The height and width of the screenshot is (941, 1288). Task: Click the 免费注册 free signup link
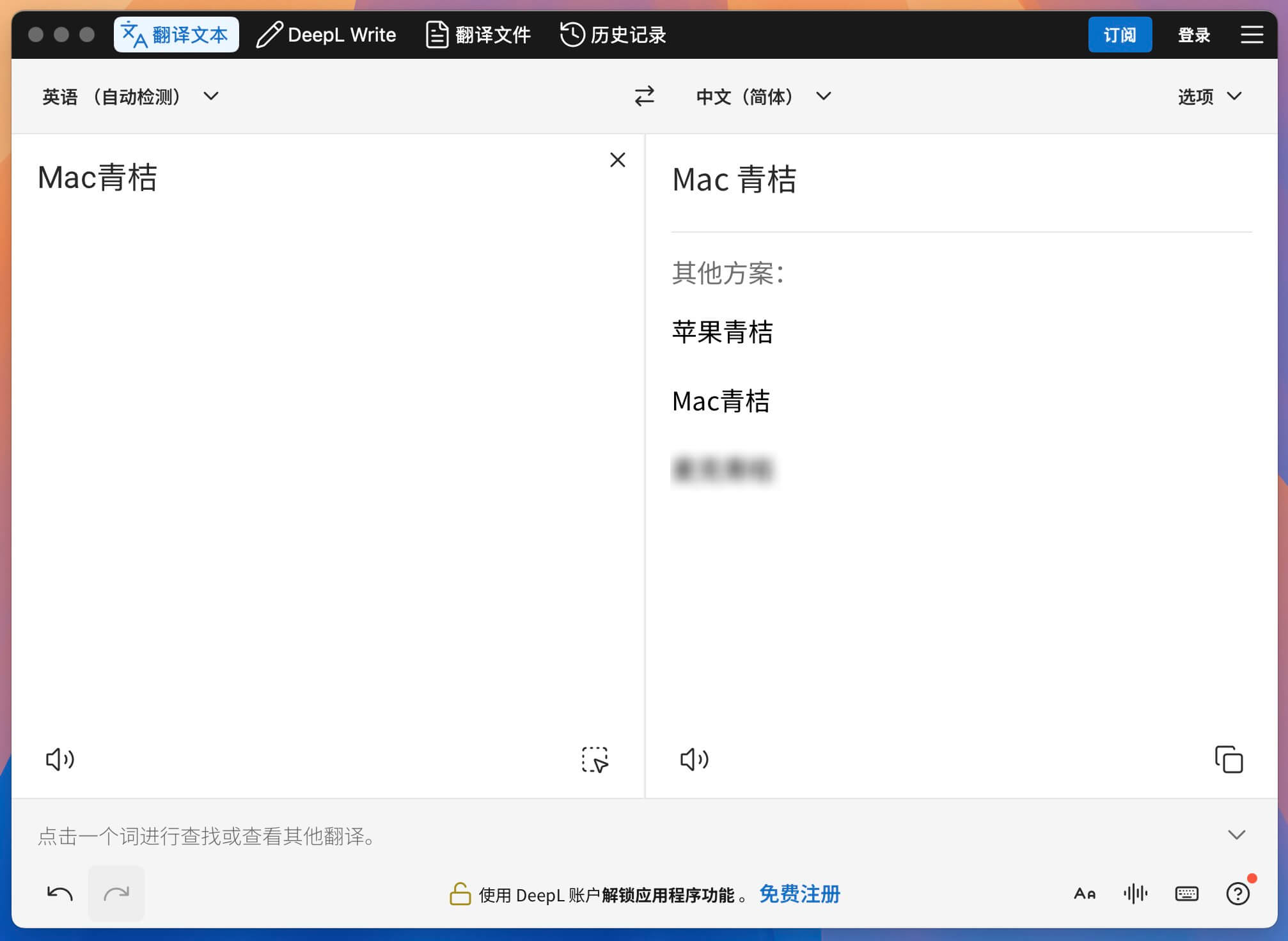(799, 894)
